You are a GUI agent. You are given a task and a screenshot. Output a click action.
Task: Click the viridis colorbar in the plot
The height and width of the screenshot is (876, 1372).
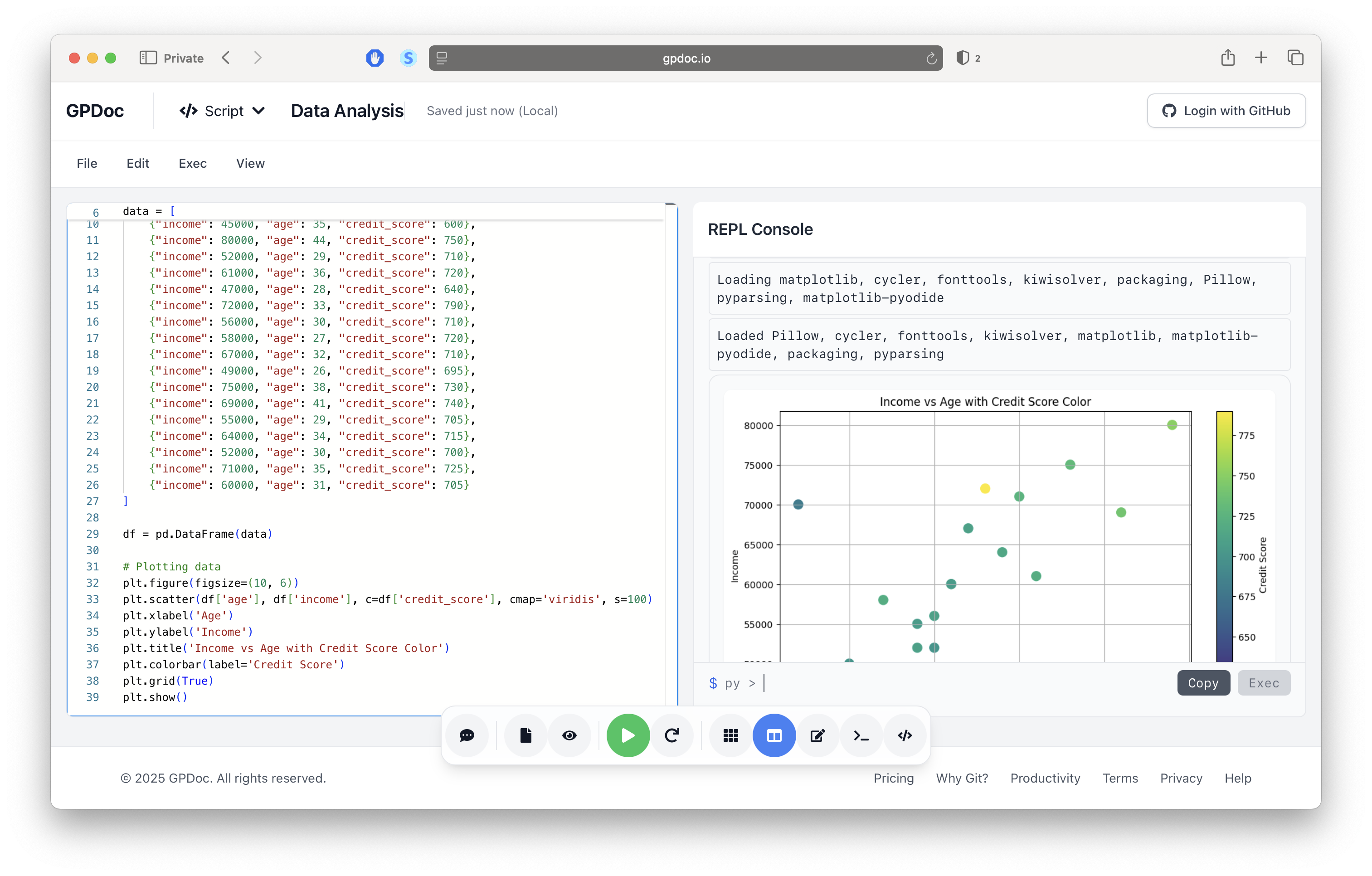1224,536
